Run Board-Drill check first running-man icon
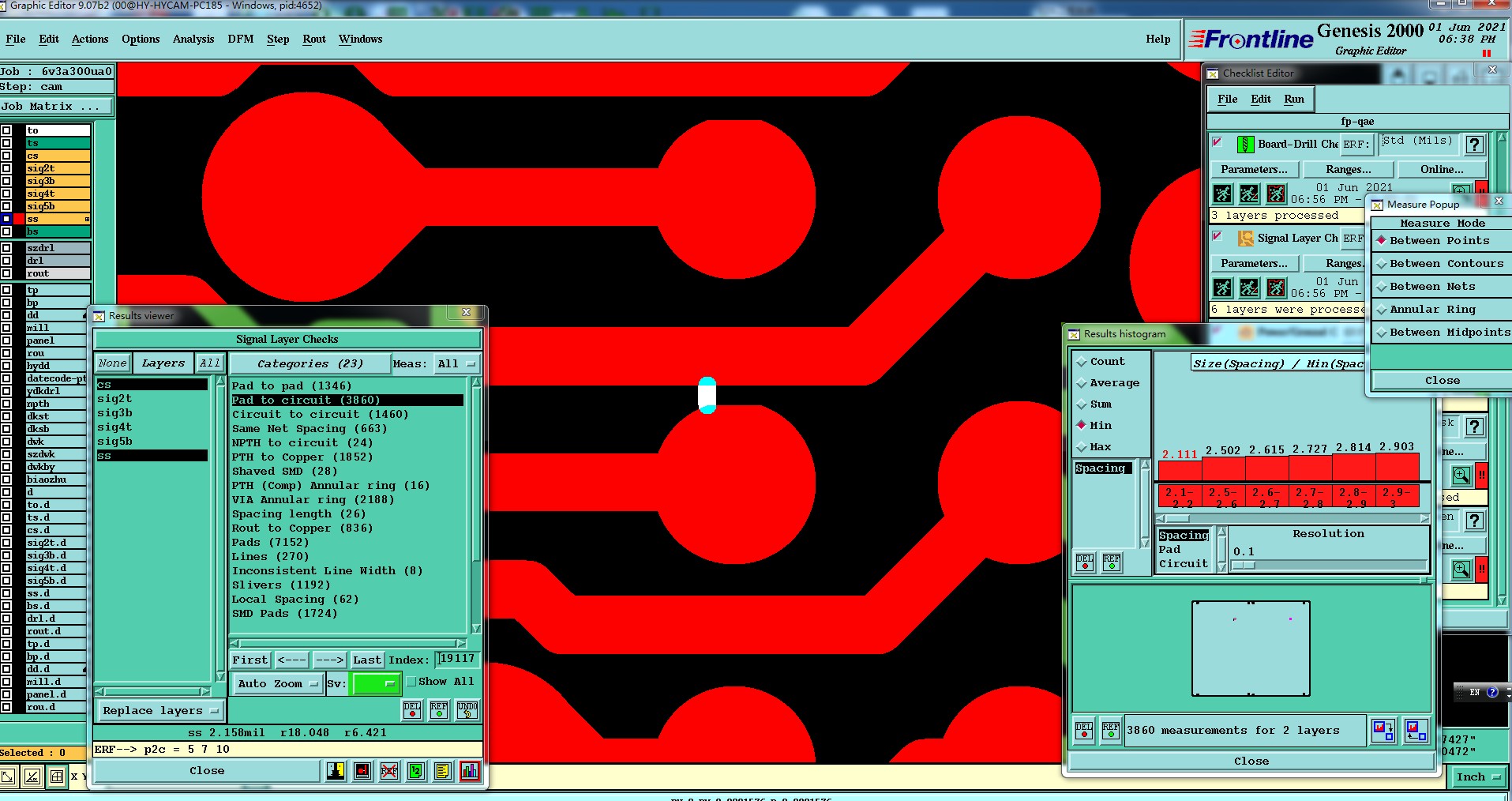The width and height of the screenshot is (1512, 801). 1222,194
